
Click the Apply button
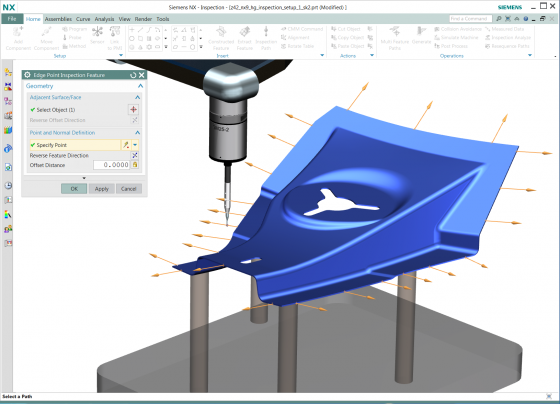coord(101,189)
